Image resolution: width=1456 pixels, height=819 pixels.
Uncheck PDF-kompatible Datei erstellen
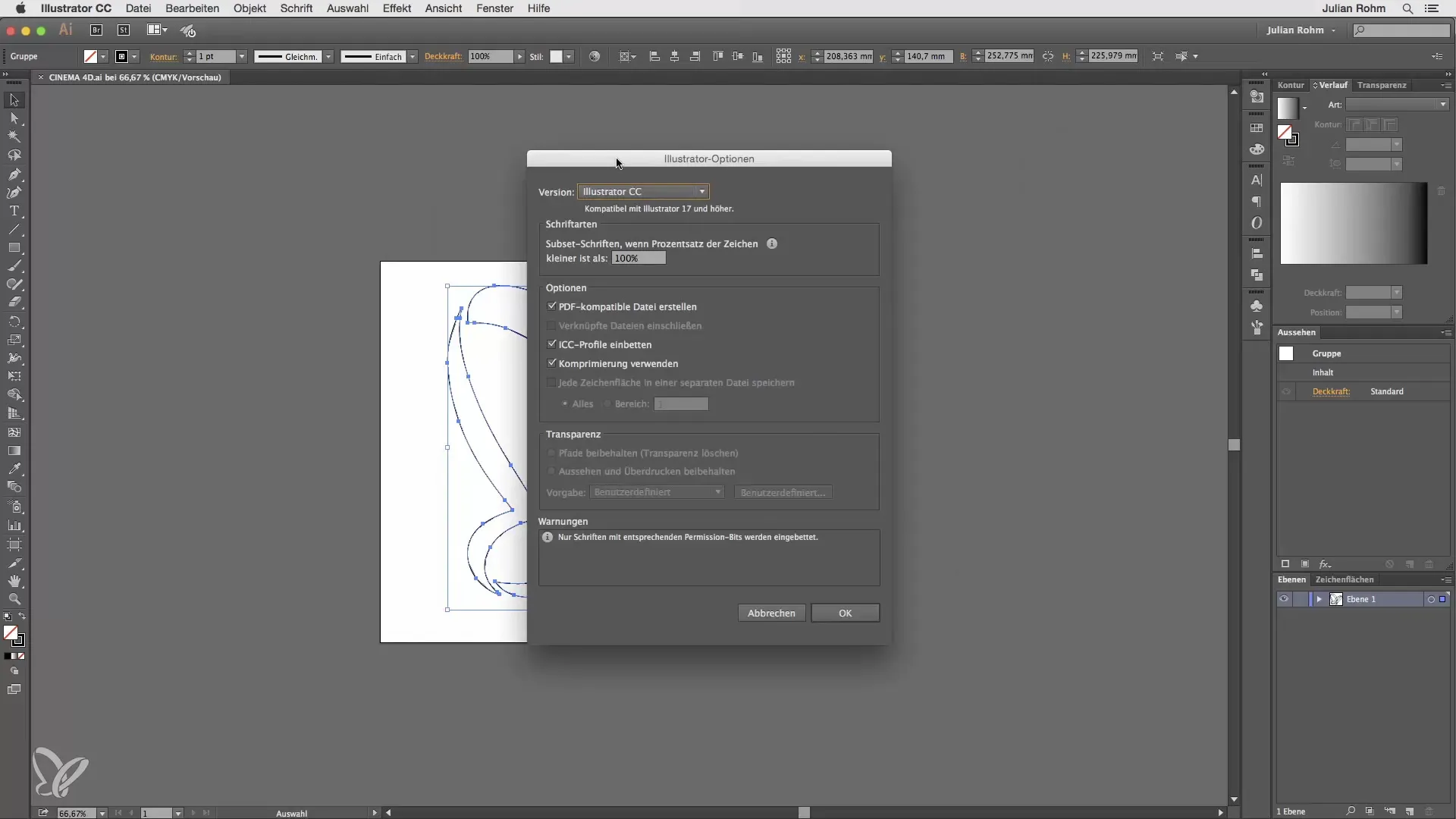pyautogui.click(x=552, y=306)
